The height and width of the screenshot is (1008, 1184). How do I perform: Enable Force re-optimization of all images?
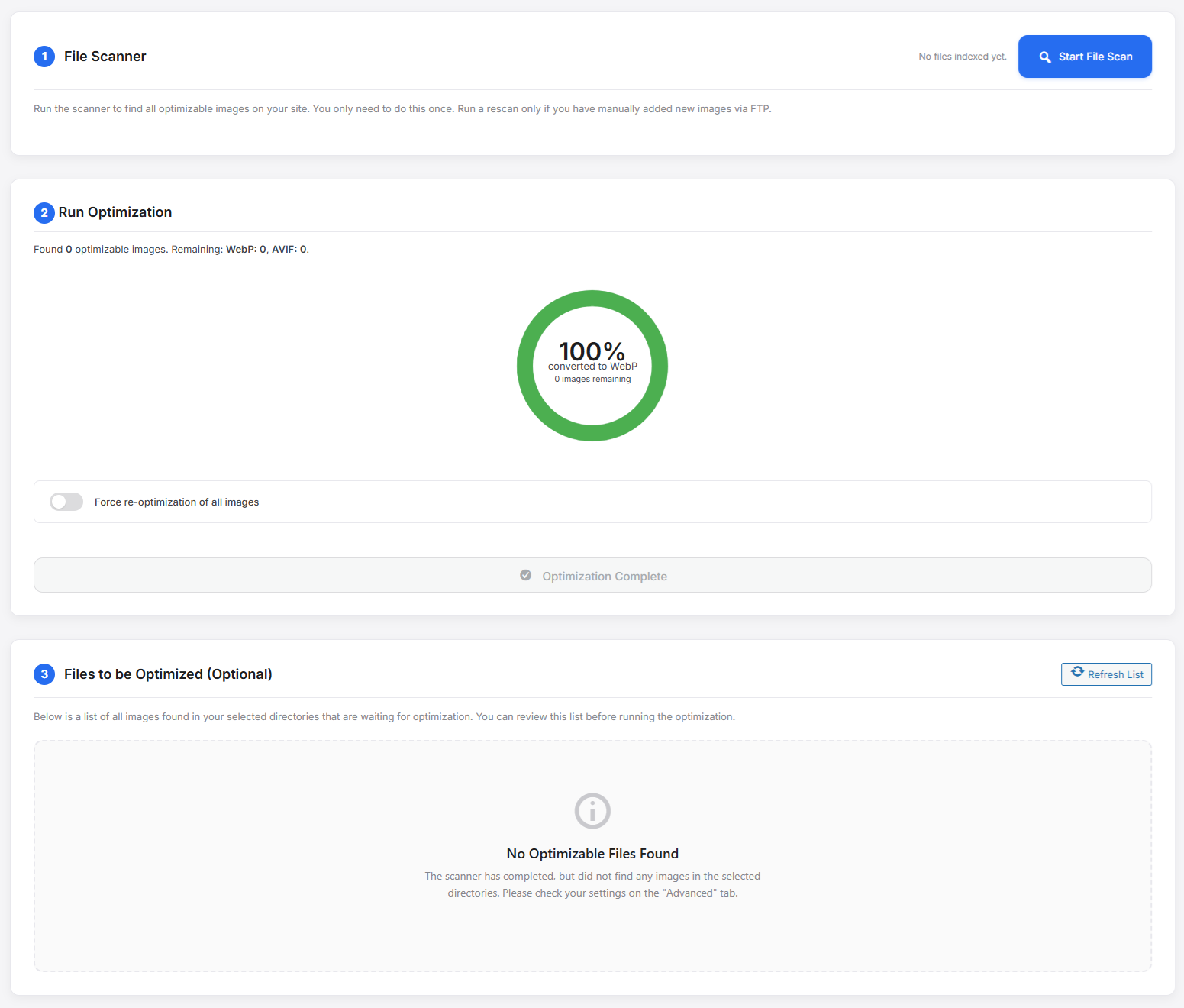point(66,502)
